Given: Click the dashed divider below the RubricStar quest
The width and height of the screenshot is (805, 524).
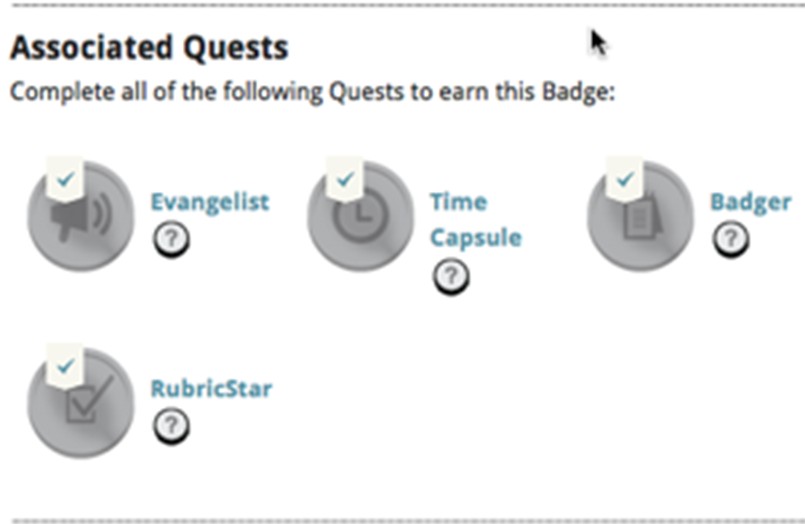Looking at the screenshot, I should [400, 518].
